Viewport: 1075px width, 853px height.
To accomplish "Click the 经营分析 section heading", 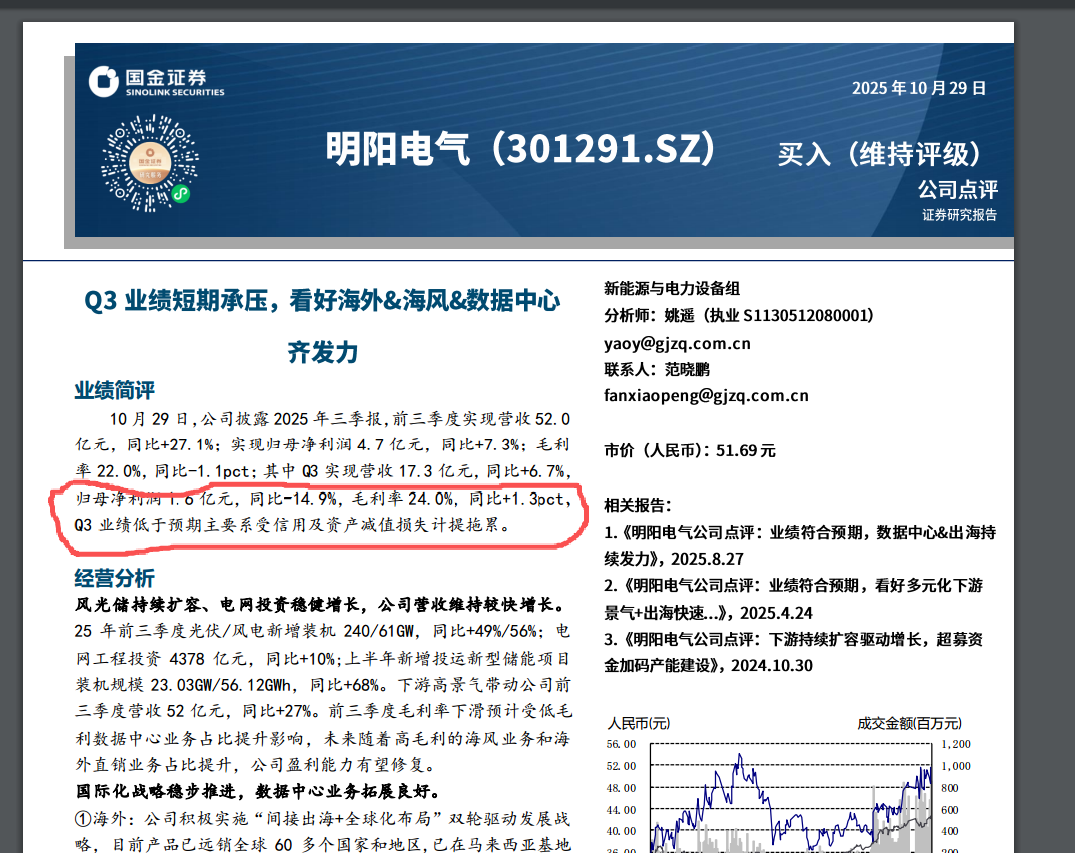I will (x=114, y=578).
